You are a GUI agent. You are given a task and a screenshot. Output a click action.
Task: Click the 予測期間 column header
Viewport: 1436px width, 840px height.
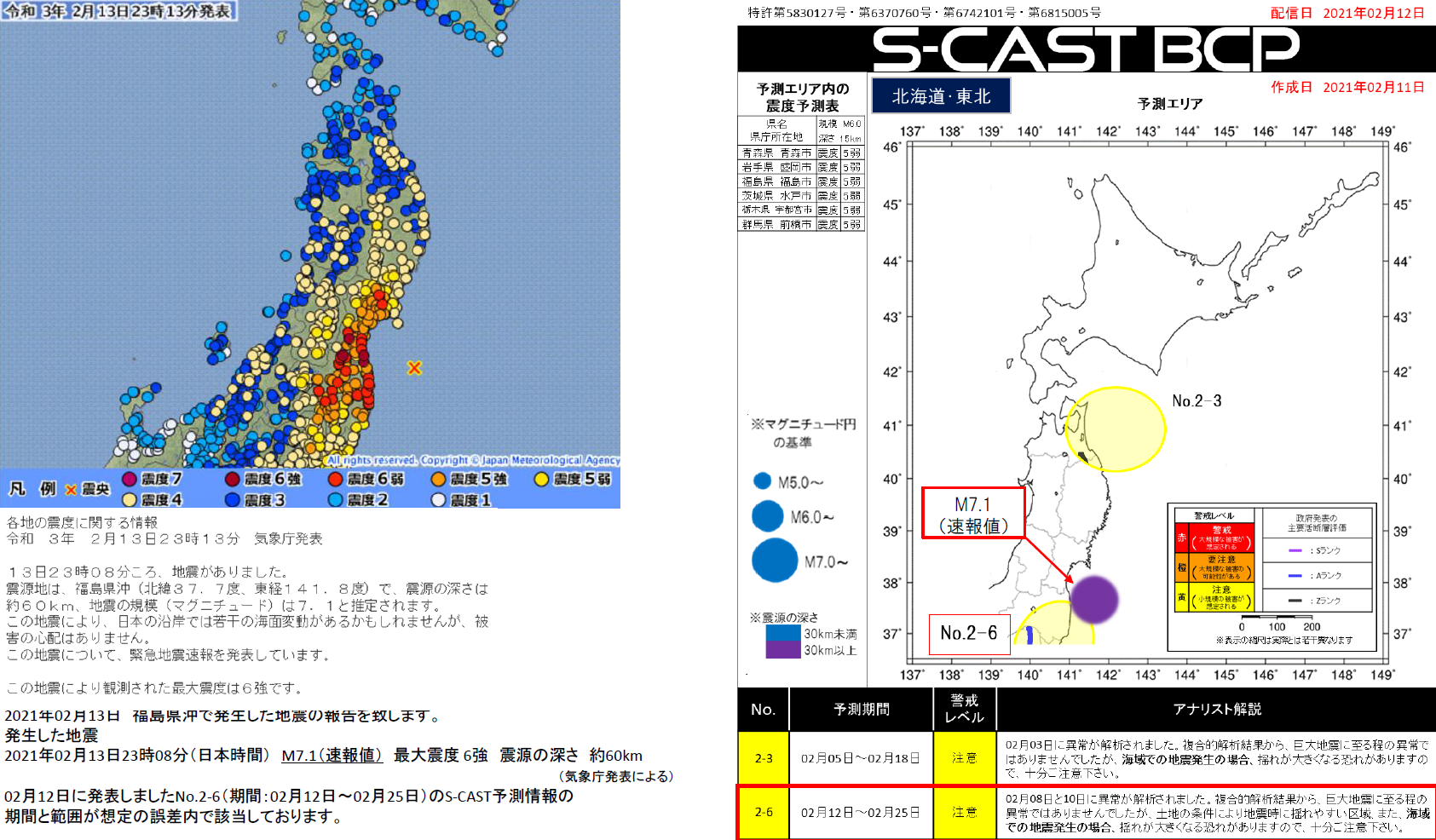point(862,709)
